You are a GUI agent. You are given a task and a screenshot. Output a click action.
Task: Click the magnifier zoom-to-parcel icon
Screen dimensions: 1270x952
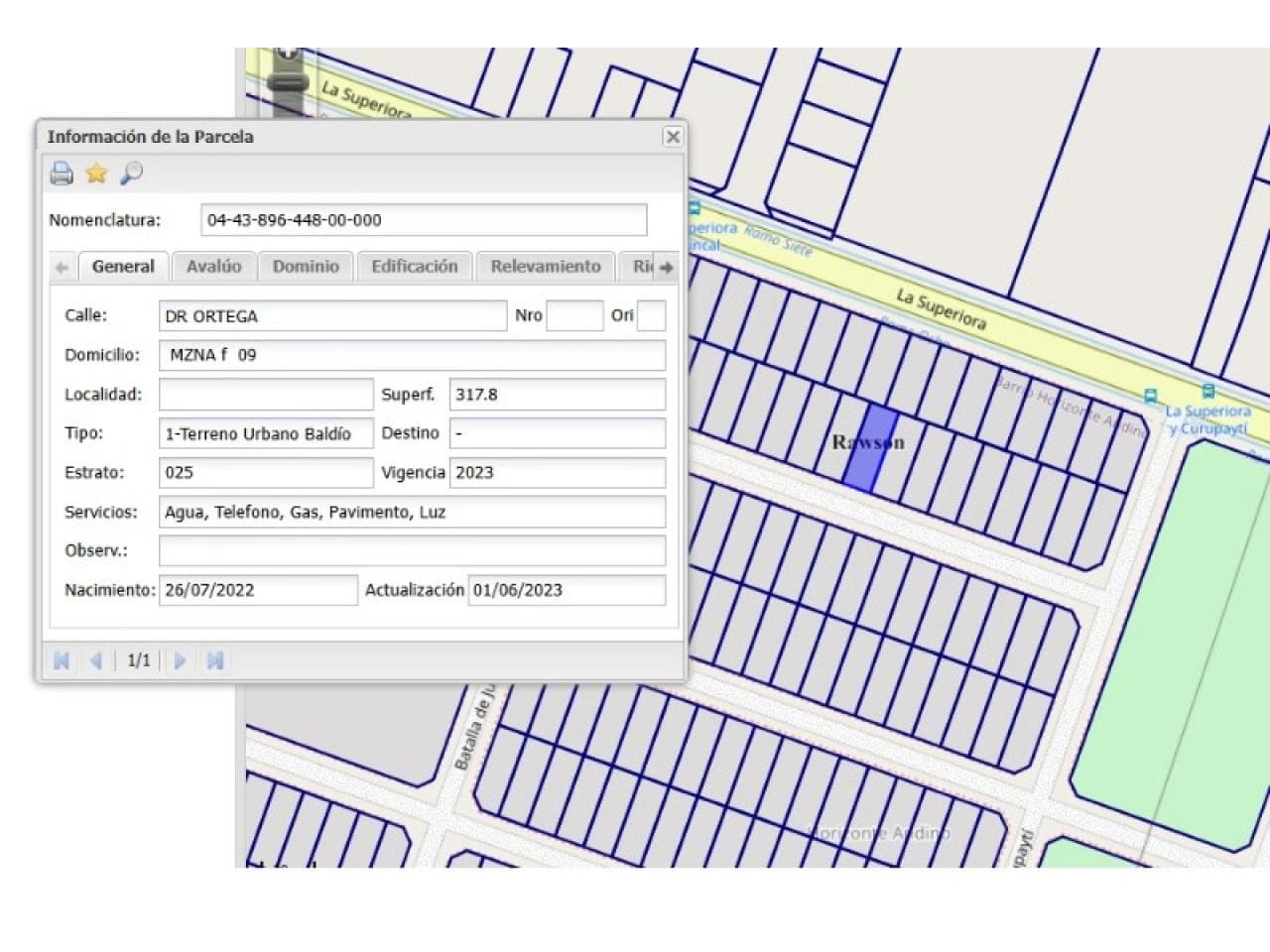131,174
